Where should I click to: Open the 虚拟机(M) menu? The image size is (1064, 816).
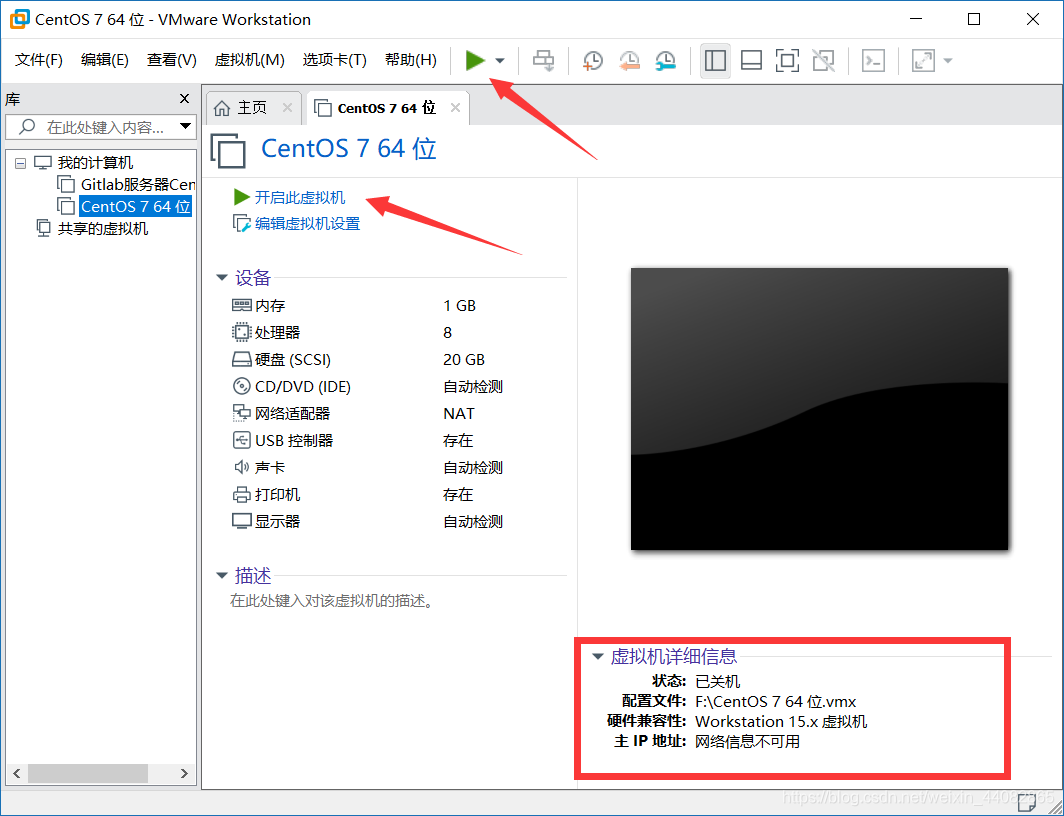click(249, 60)
